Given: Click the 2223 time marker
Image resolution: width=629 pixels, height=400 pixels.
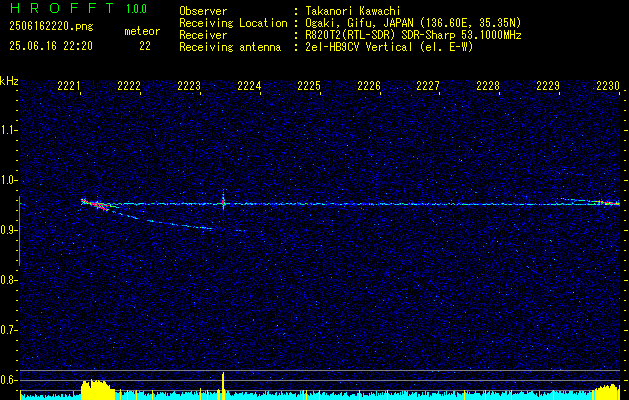Looking at the screenshot, I should (x=189, y=86).
